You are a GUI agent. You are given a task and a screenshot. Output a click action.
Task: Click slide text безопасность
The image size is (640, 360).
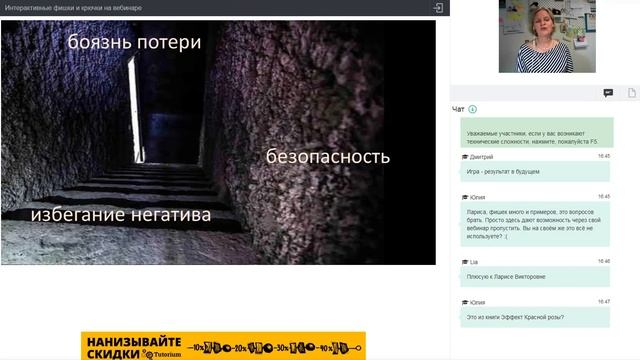coord(328,156)
